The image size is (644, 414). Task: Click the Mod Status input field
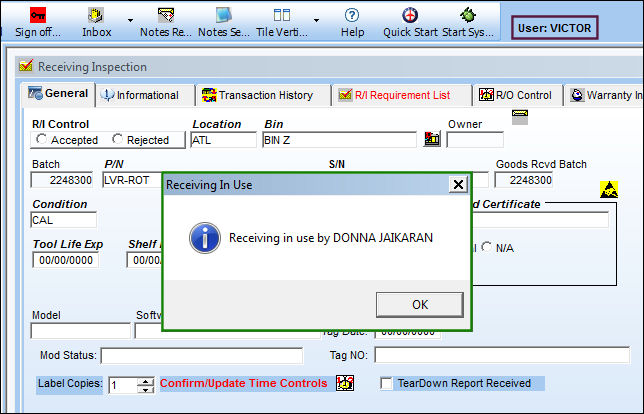tap(202, 356)
